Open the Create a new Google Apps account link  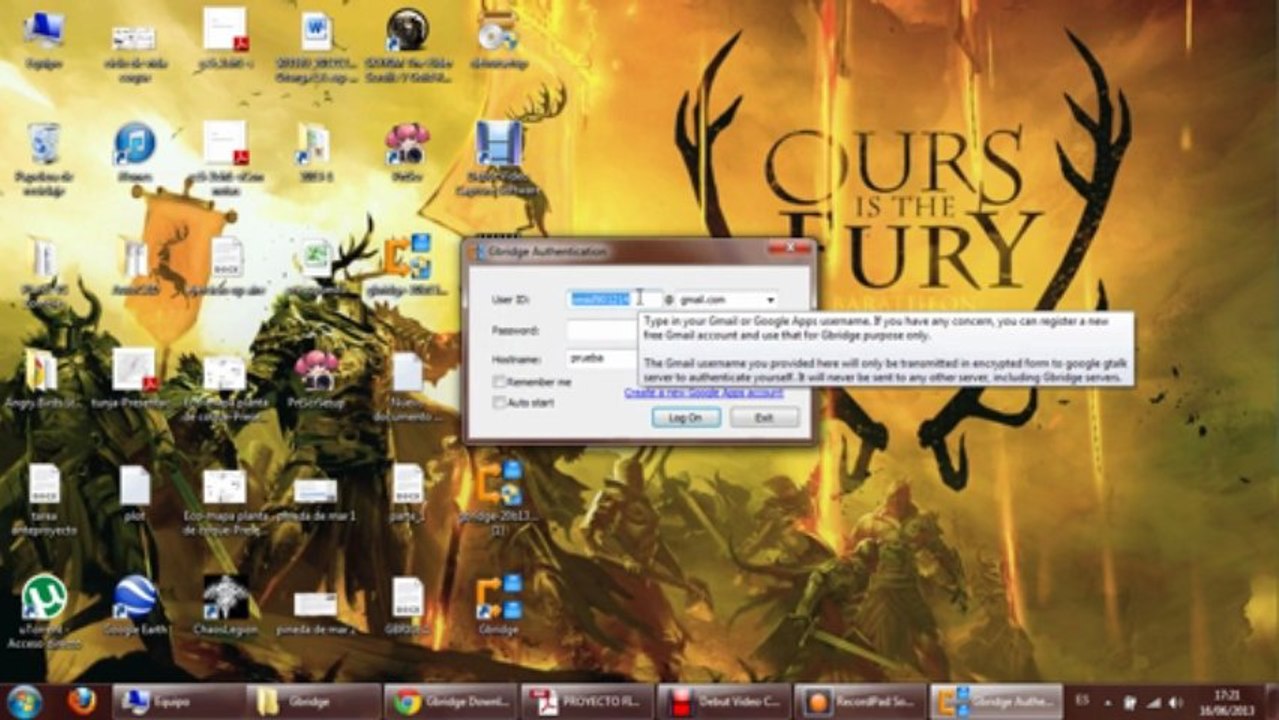[x=703, y=393]
